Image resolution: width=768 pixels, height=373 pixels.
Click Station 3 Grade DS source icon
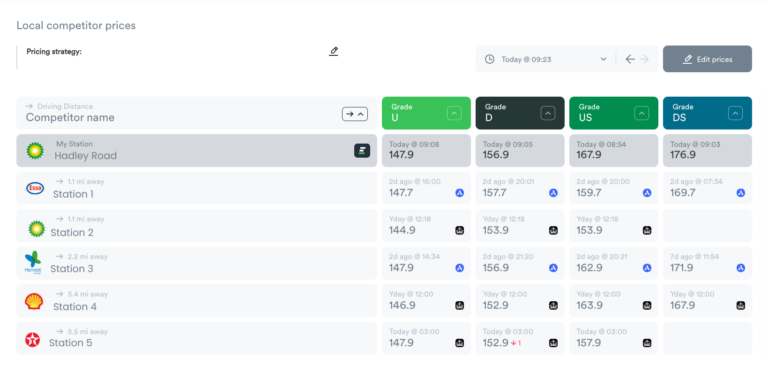[741, 268]
